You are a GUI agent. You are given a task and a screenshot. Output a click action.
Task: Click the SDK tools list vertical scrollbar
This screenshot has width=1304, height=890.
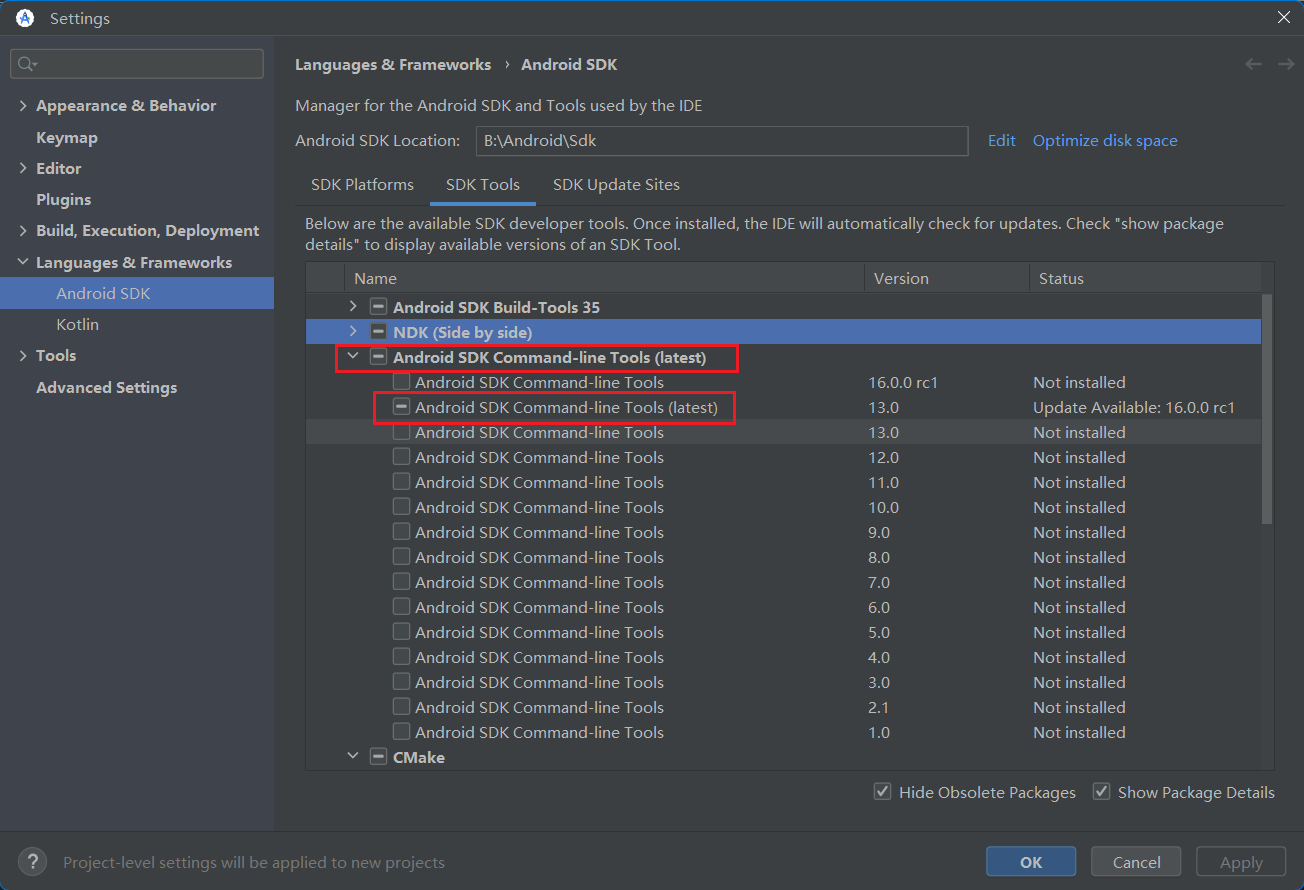tap(1268, 408)
